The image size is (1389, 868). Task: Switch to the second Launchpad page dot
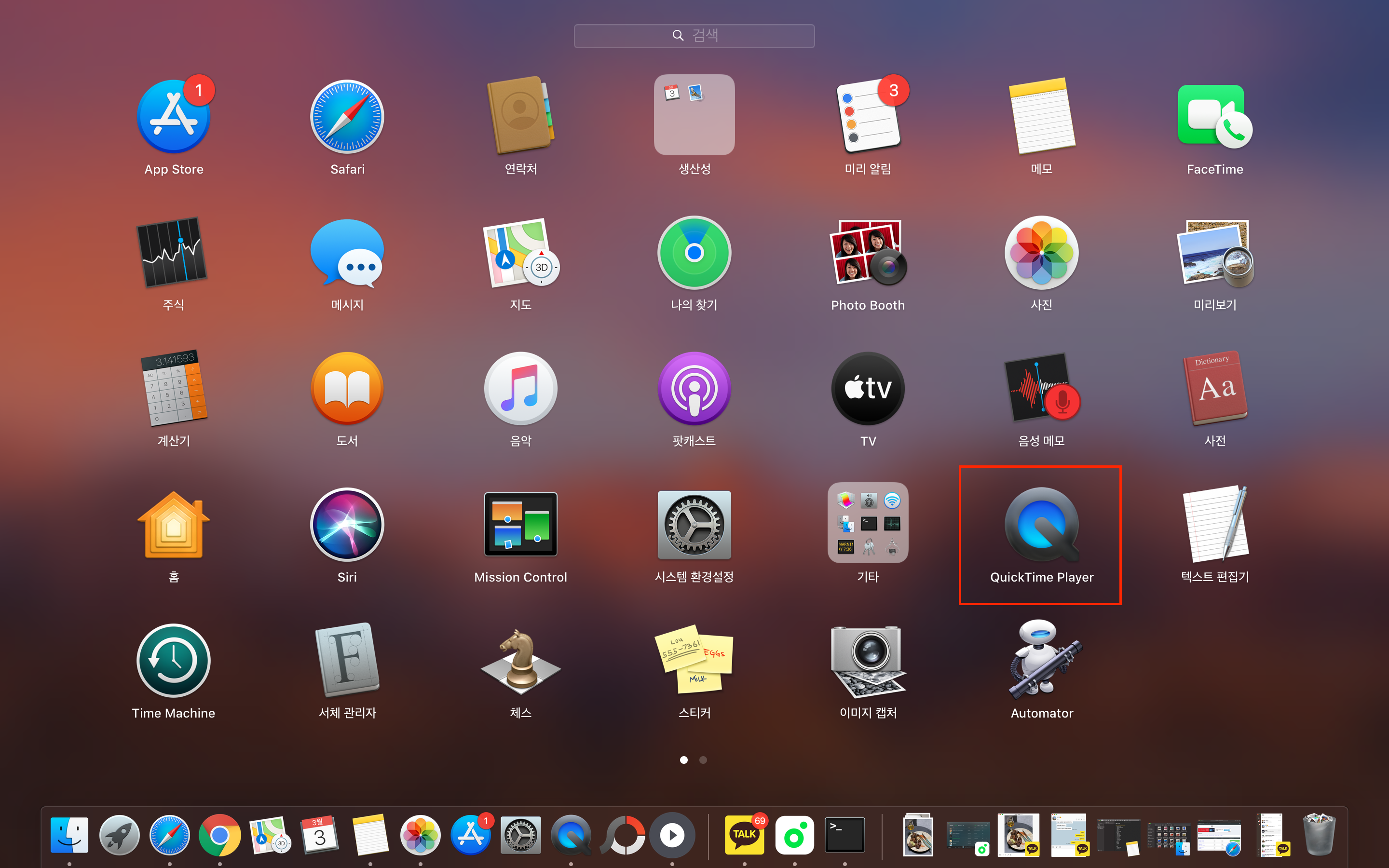coord(703,760)
